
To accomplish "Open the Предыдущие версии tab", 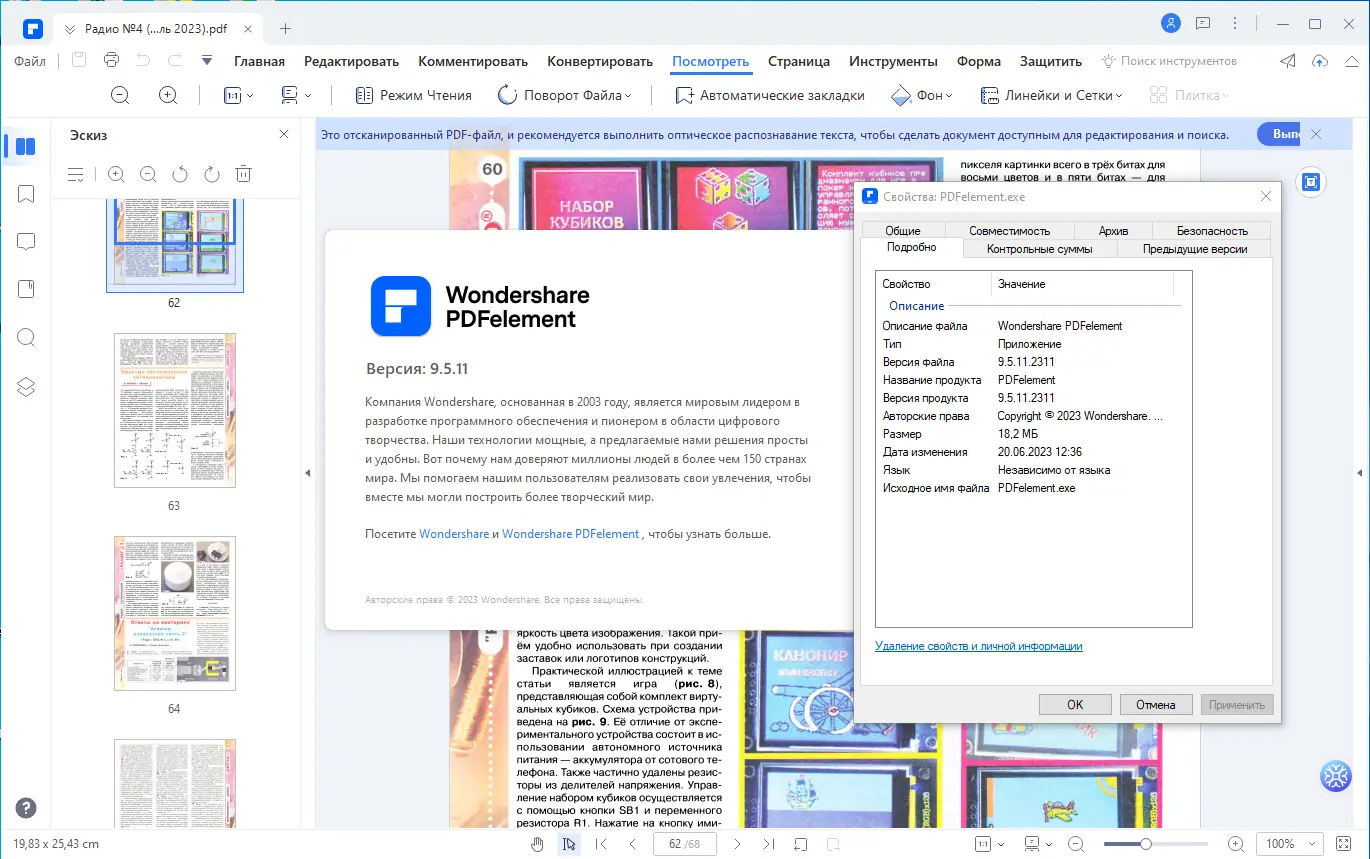I will click(1195, 249).
